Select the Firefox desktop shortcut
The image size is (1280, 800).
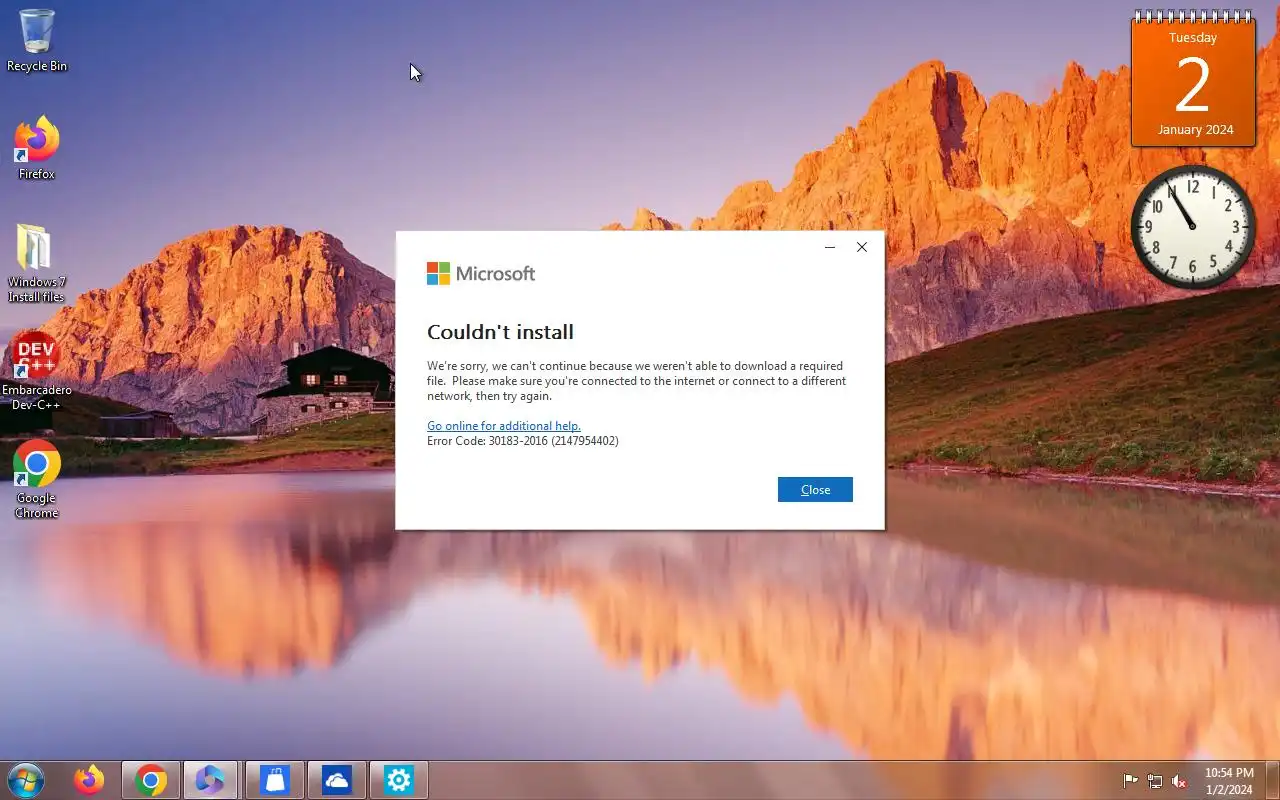pyautogui.click(x=37, y=148)
